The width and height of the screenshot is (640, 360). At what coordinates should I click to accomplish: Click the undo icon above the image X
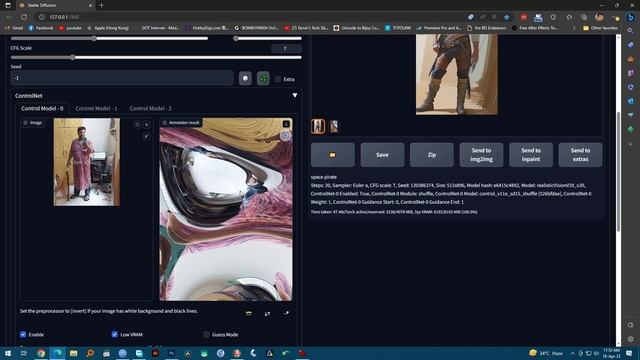coord(137,124)
